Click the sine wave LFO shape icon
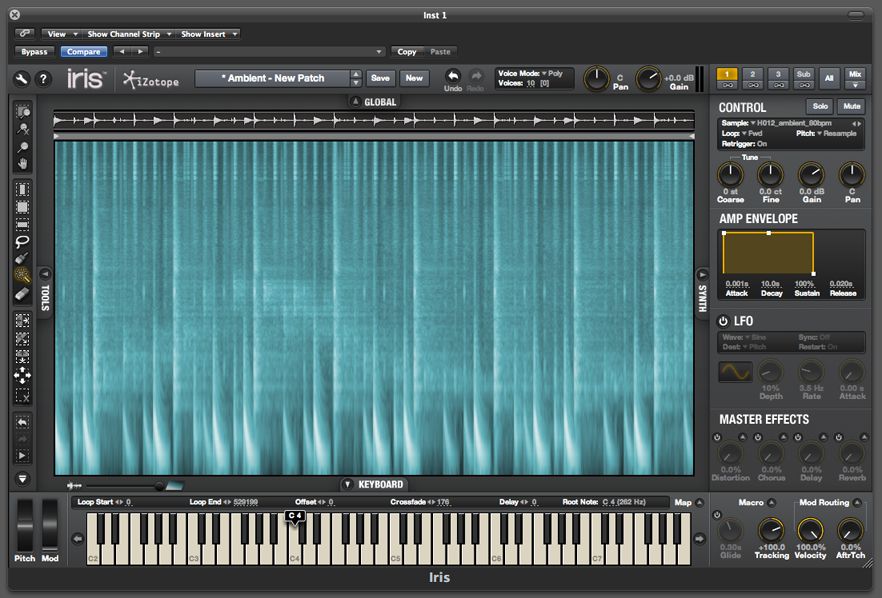This screenshot has height=598, width=882. [x=735, y=372]
